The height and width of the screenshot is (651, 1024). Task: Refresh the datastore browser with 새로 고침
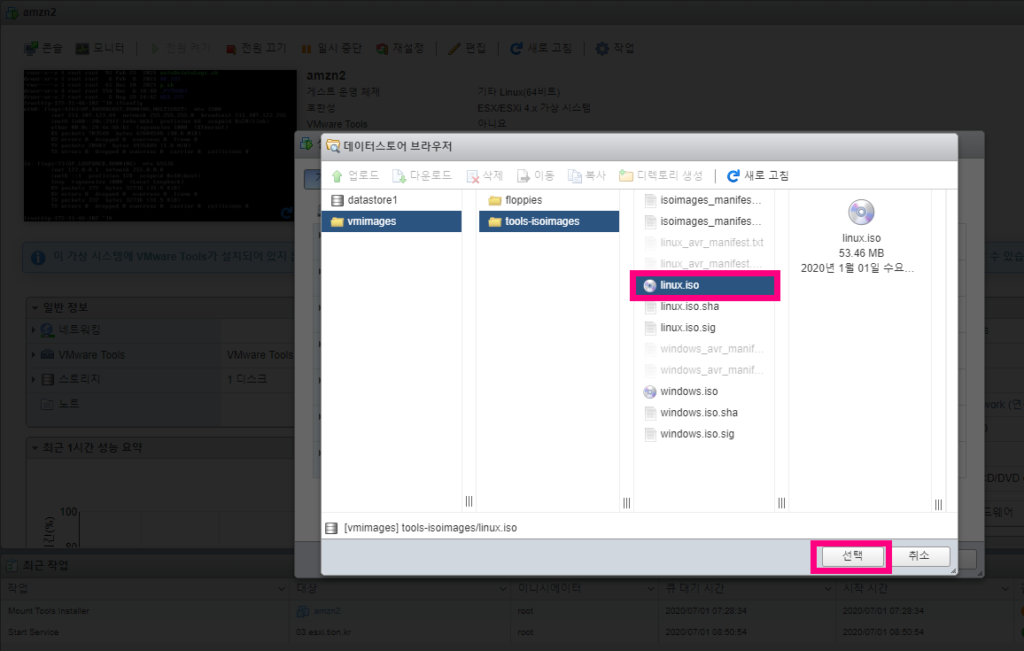[x=758, y=176]
